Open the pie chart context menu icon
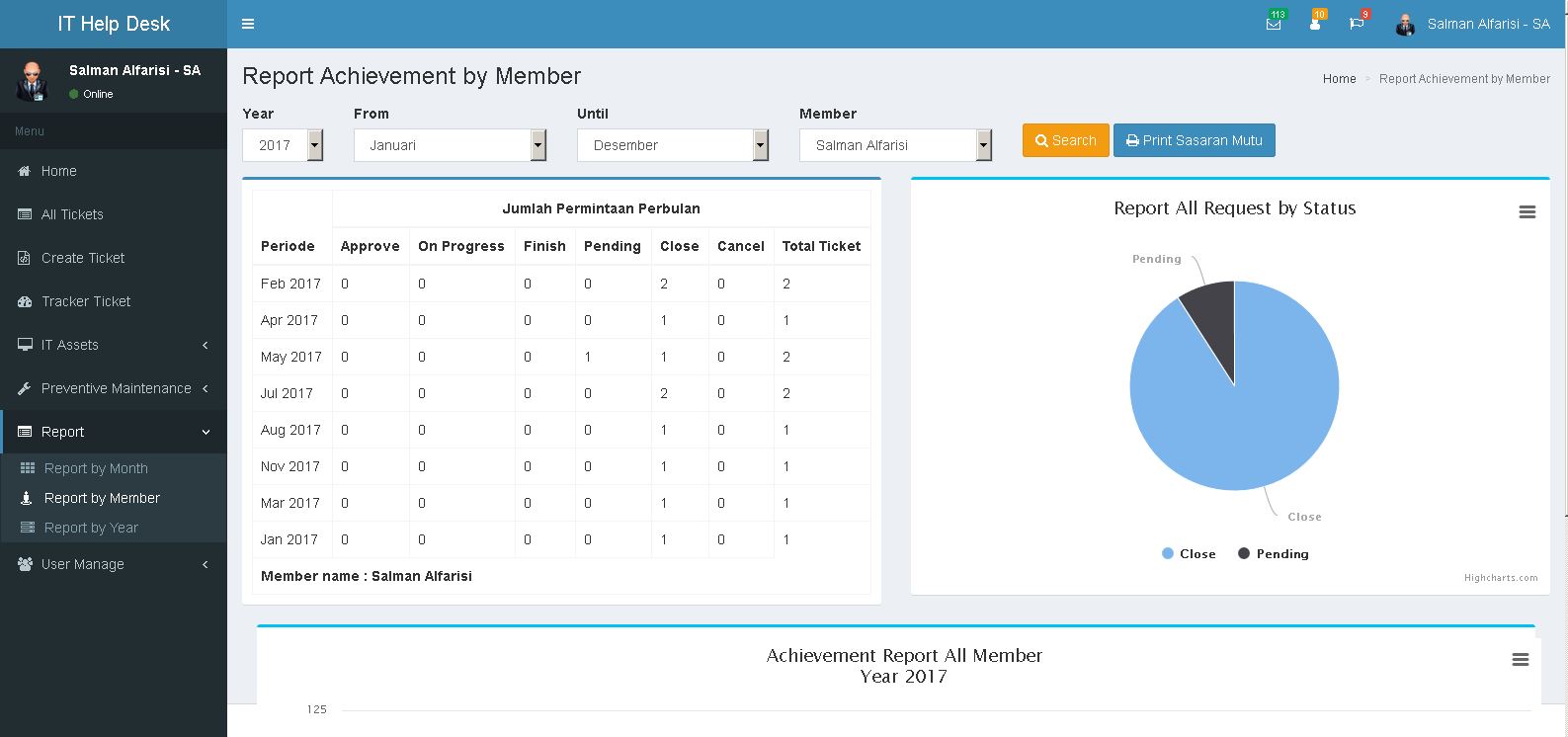This screenshot has height=737, width=1568. [1527, 212]
